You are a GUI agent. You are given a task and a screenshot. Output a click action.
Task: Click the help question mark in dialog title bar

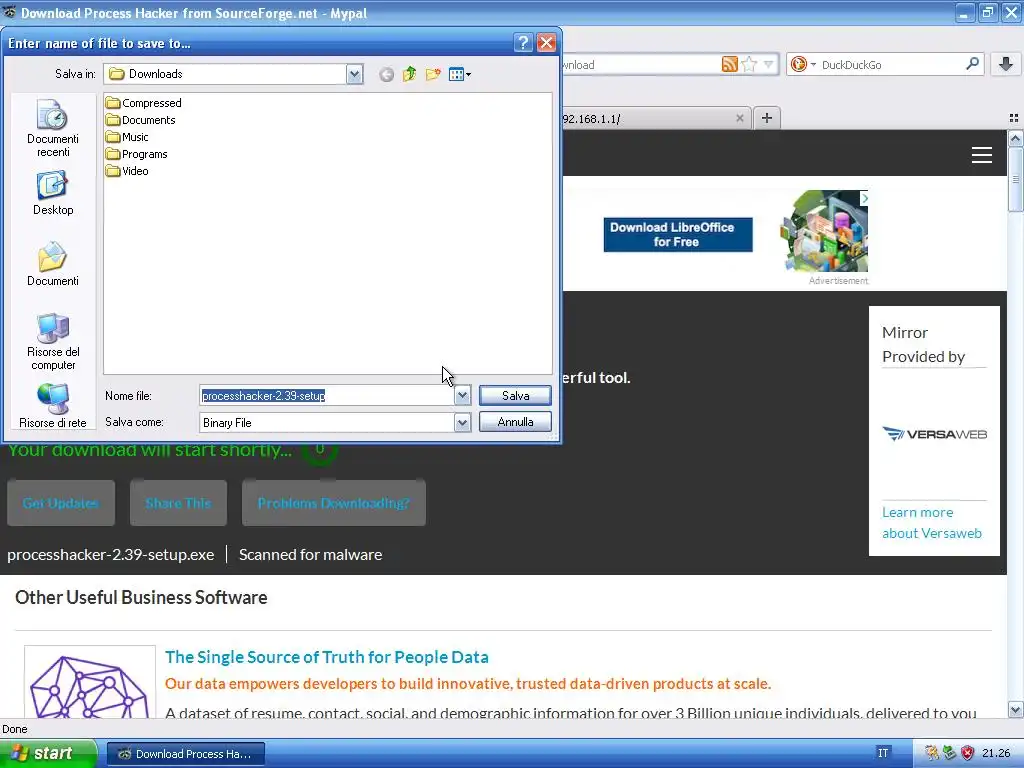(523, 43)
